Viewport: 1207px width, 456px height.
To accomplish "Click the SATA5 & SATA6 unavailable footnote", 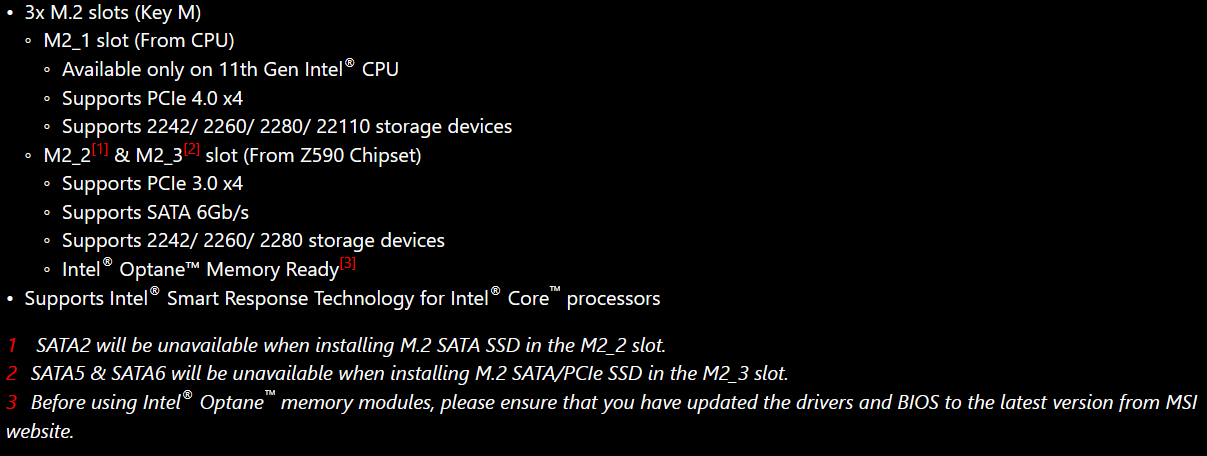I will pos(409,374).
